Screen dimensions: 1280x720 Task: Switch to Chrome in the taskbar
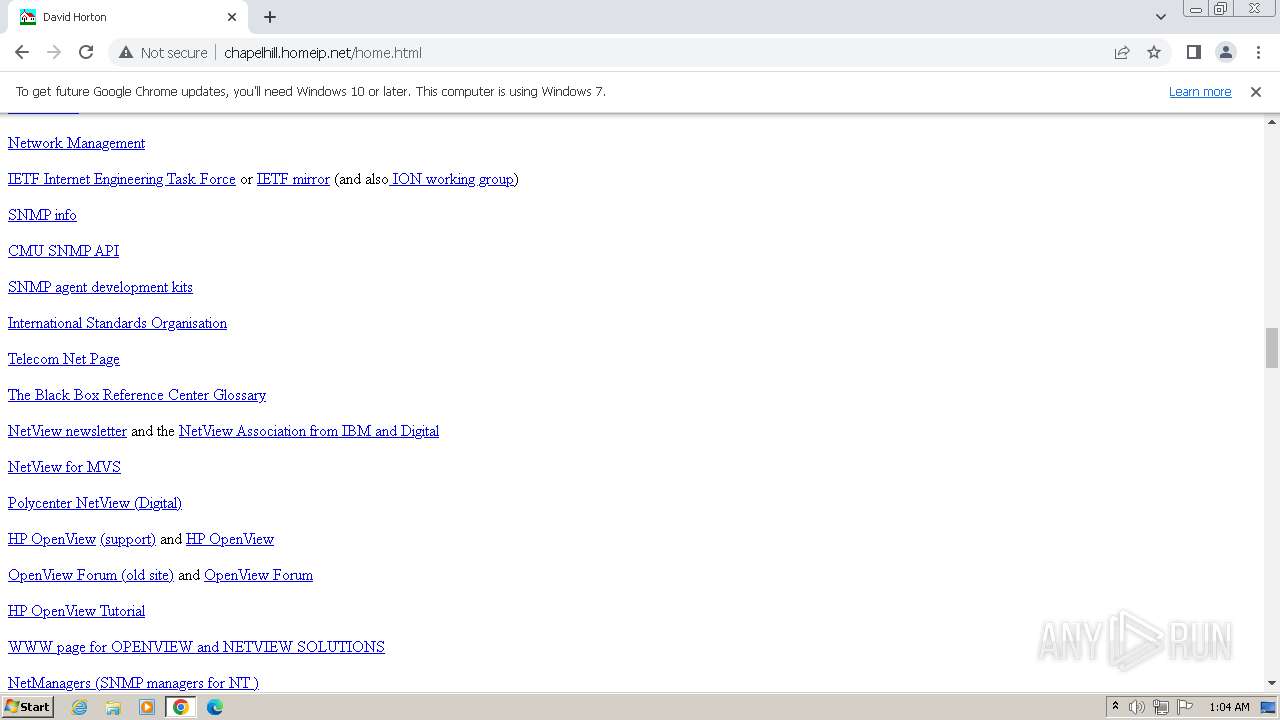click(181, 707)
